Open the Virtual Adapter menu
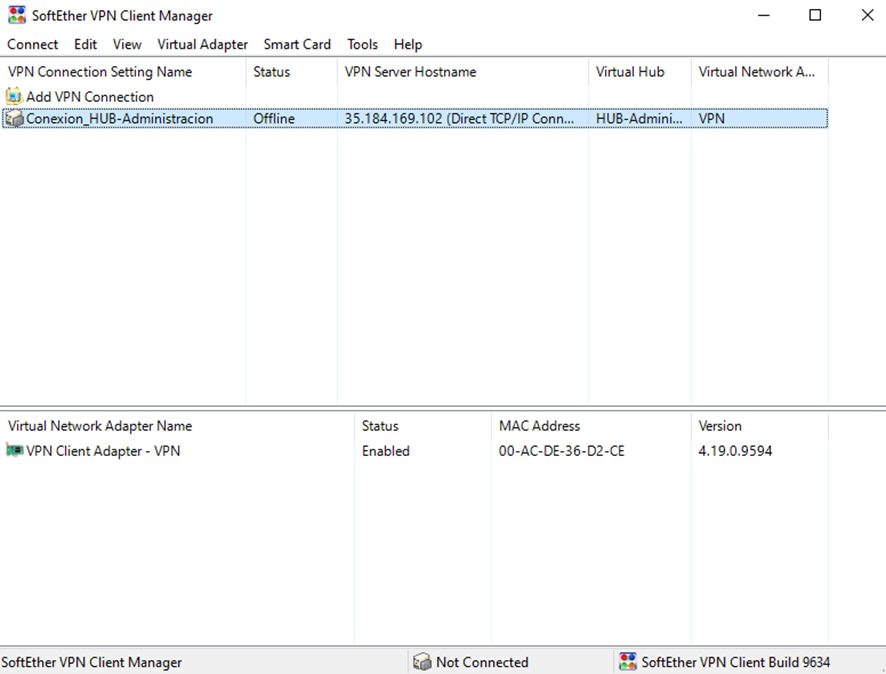 (x=202, y=44)
